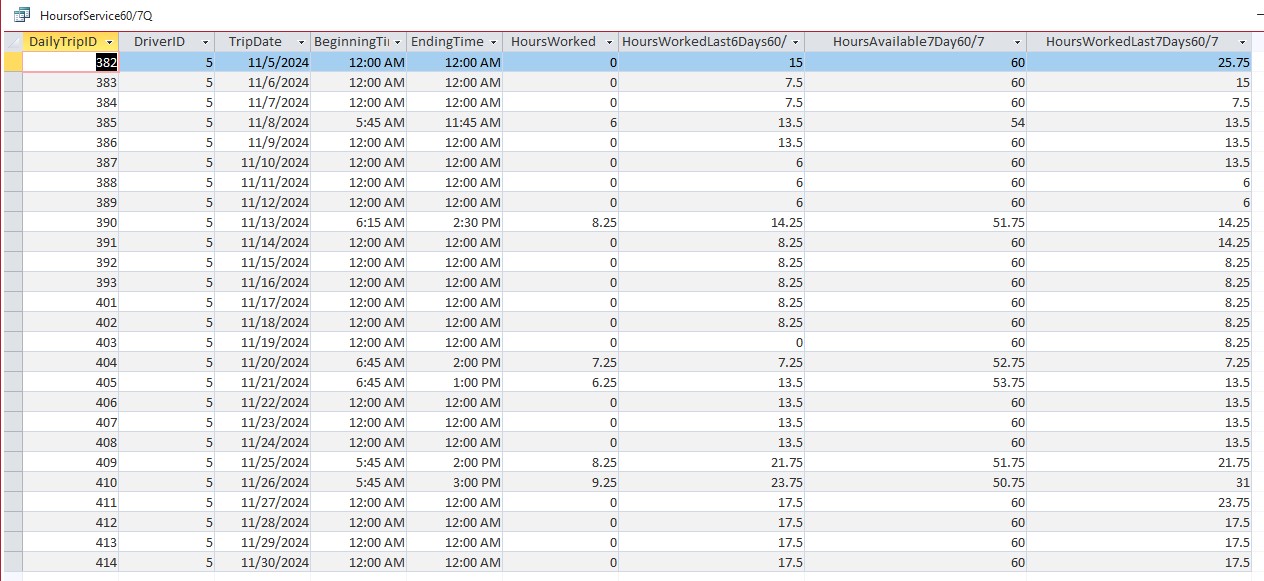Click TripDate cell 11/13/2024

pyautogui.click(x=263, y=222)
